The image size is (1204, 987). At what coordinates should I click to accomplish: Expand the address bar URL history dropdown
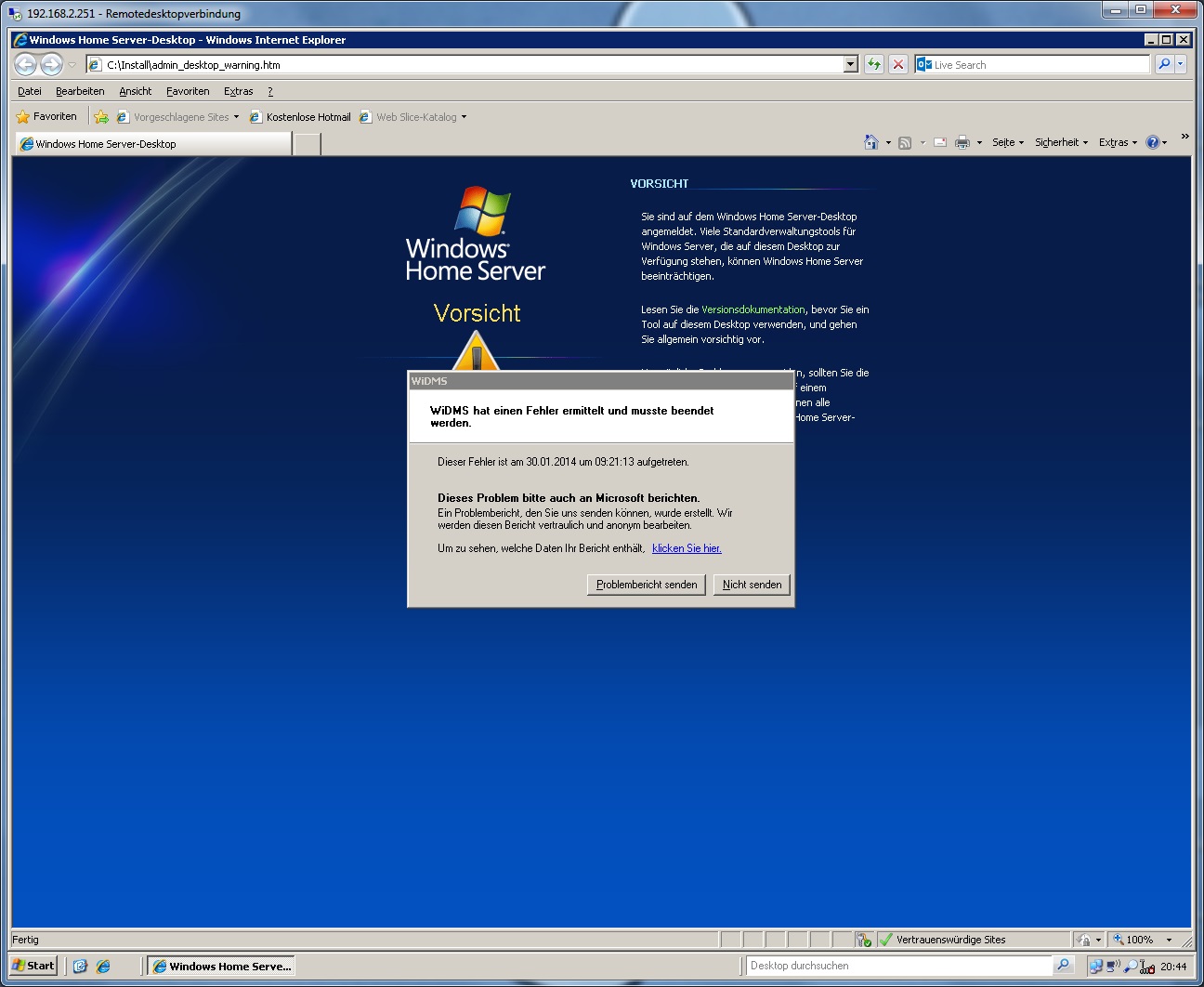click(851, 64)
